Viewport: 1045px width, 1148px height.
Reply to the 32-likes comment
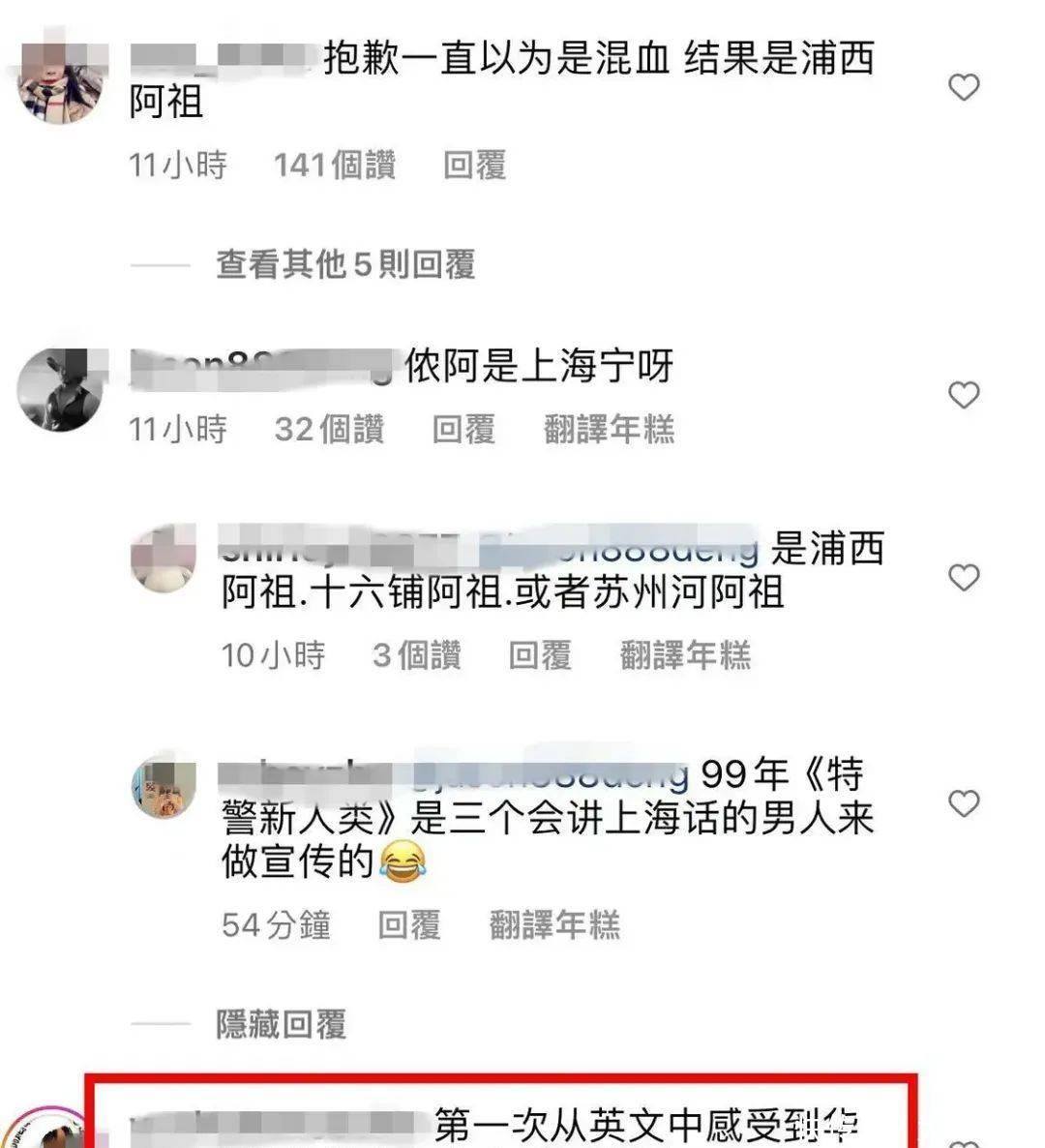(x=463, y=429)
